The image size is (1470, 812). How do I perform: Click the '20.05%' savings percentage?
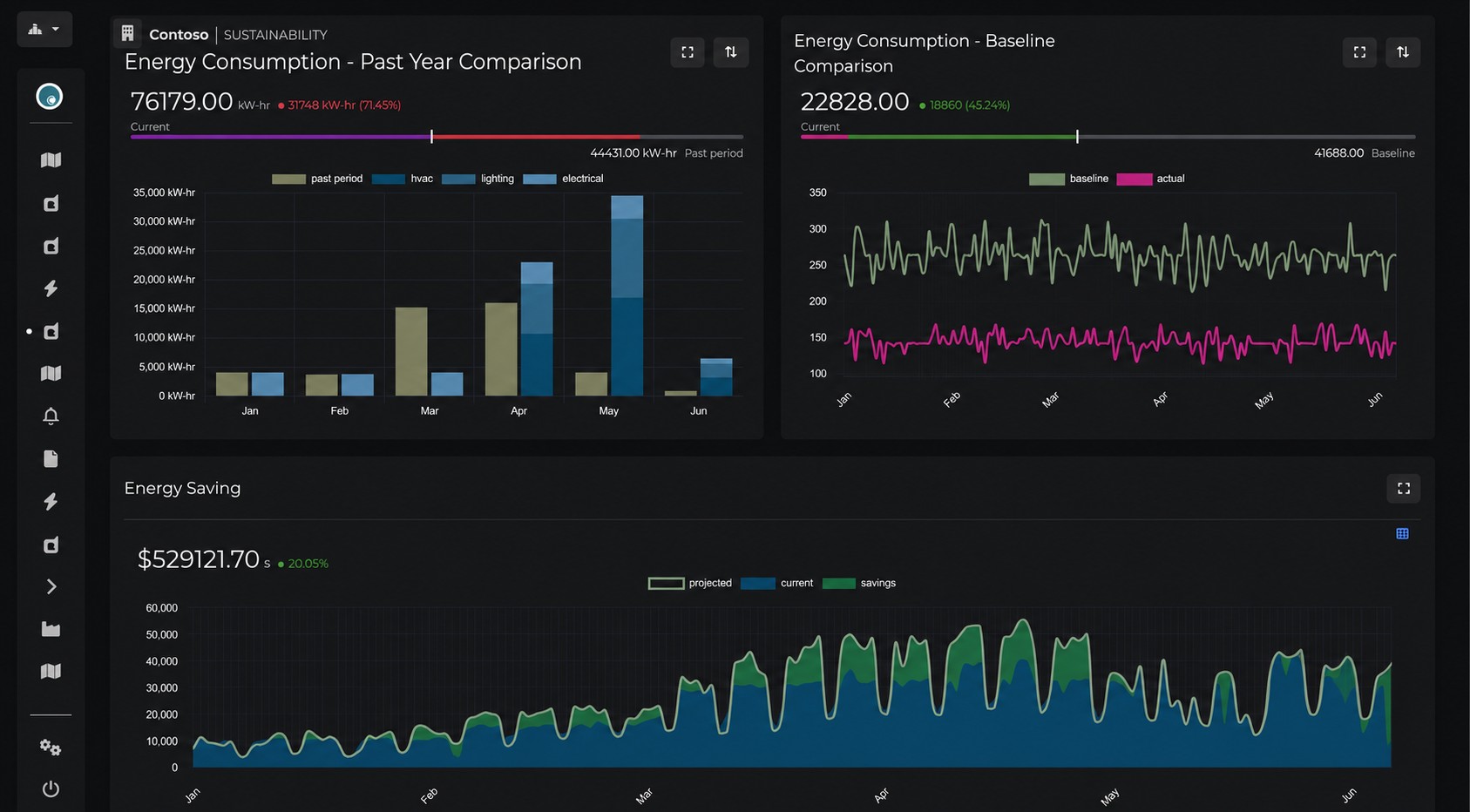point(303,564)
